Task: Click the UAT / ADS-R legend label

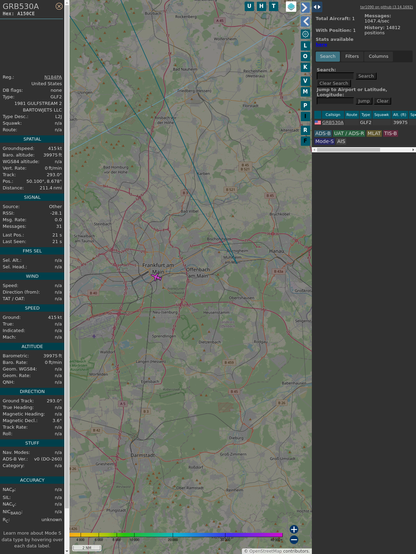Action: click(349, 134)
